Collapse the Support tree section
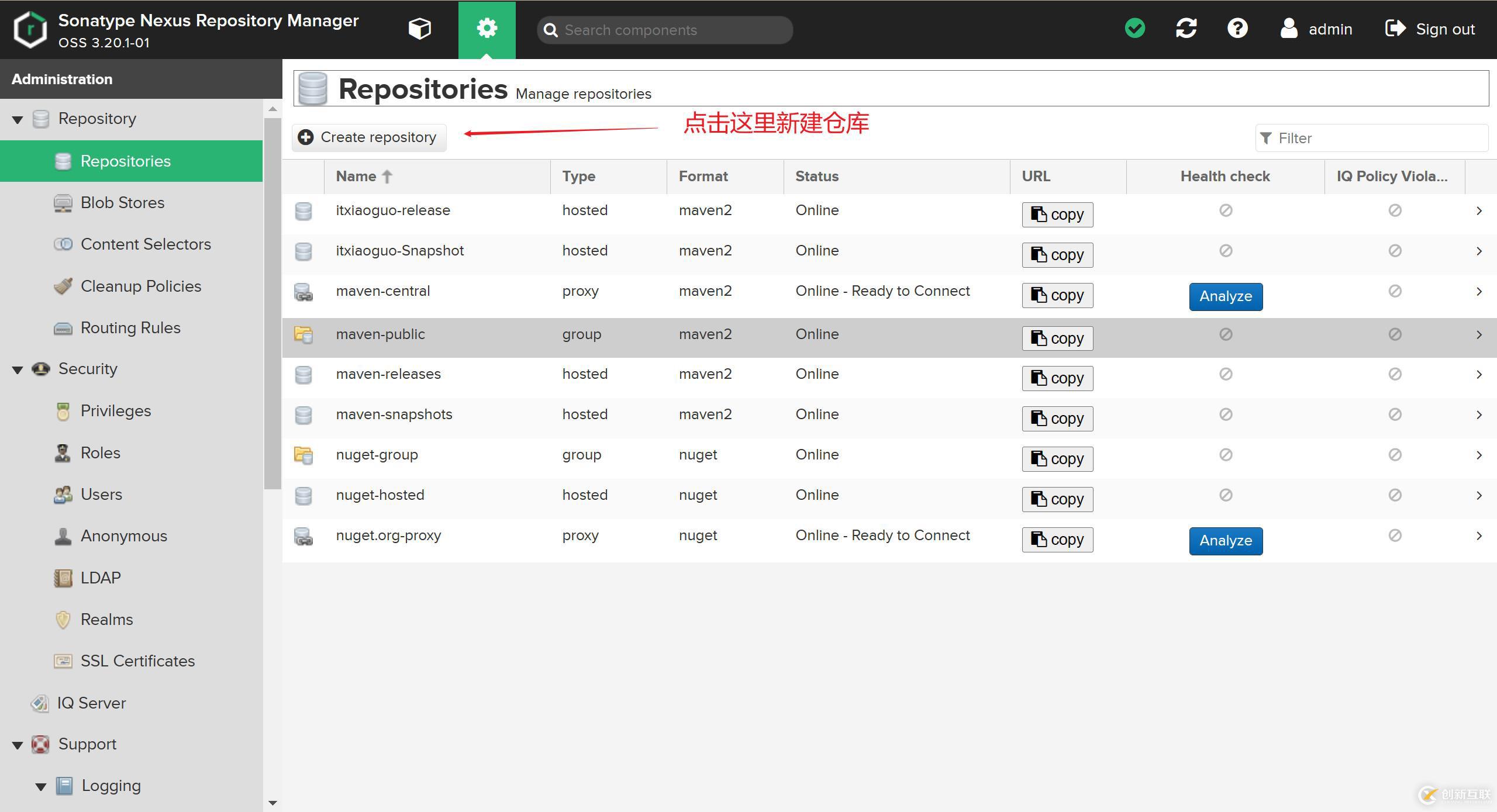The height and width of the screenshot is (812, 1497). (18, 745)
